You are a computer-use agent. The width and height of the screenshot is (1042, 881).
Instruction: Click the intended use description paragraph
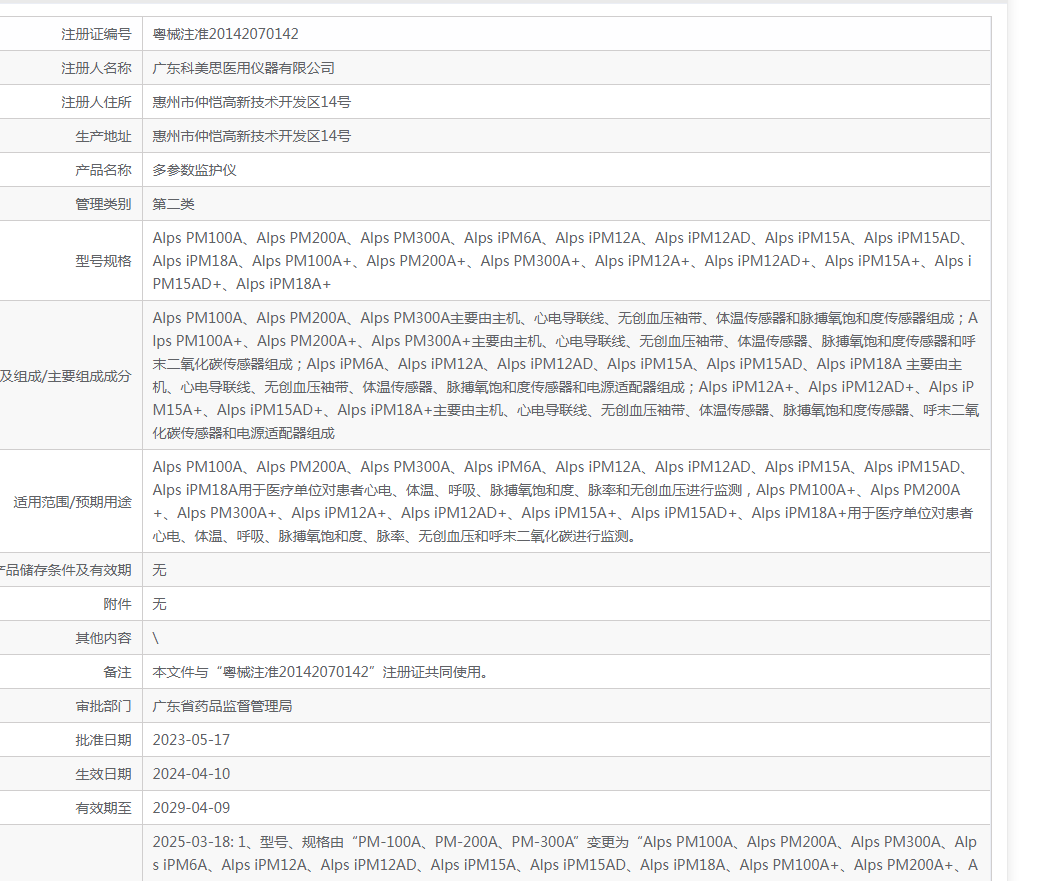(563, 501)
